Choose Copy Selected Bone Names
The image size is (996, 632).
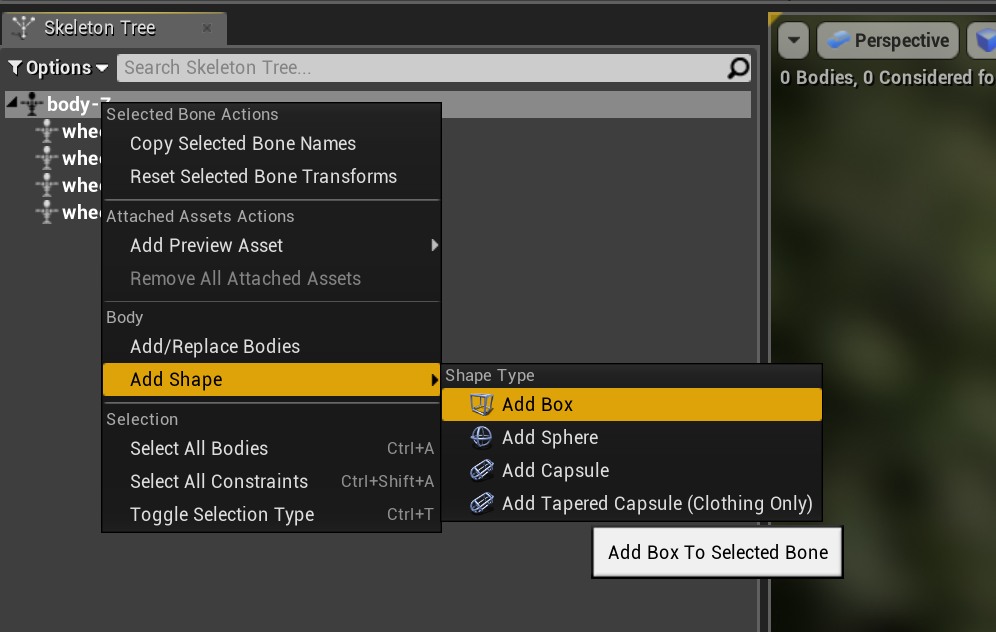[242, 143]
